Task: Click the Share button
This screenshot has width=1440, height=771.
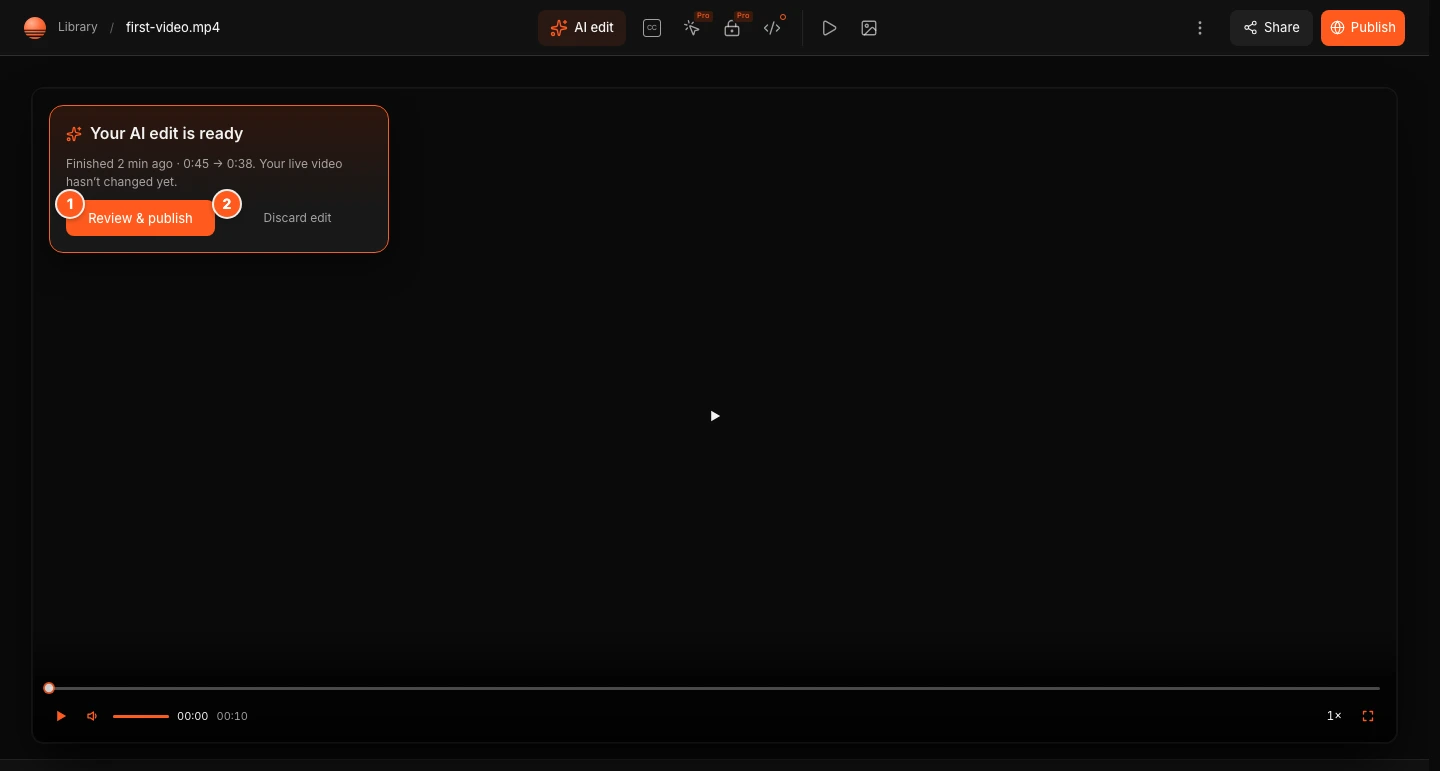Action: point(1271,28)
